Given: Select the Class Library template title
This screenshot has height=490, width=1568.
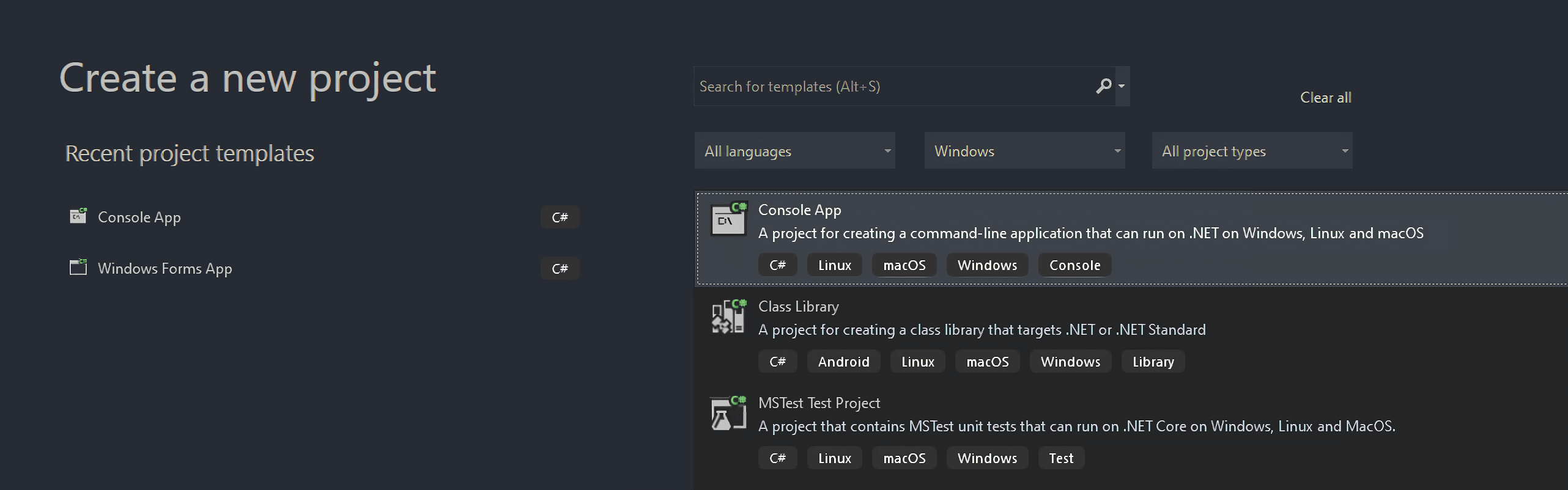Looking at the screenshot, I should click(x=798, y=306).
